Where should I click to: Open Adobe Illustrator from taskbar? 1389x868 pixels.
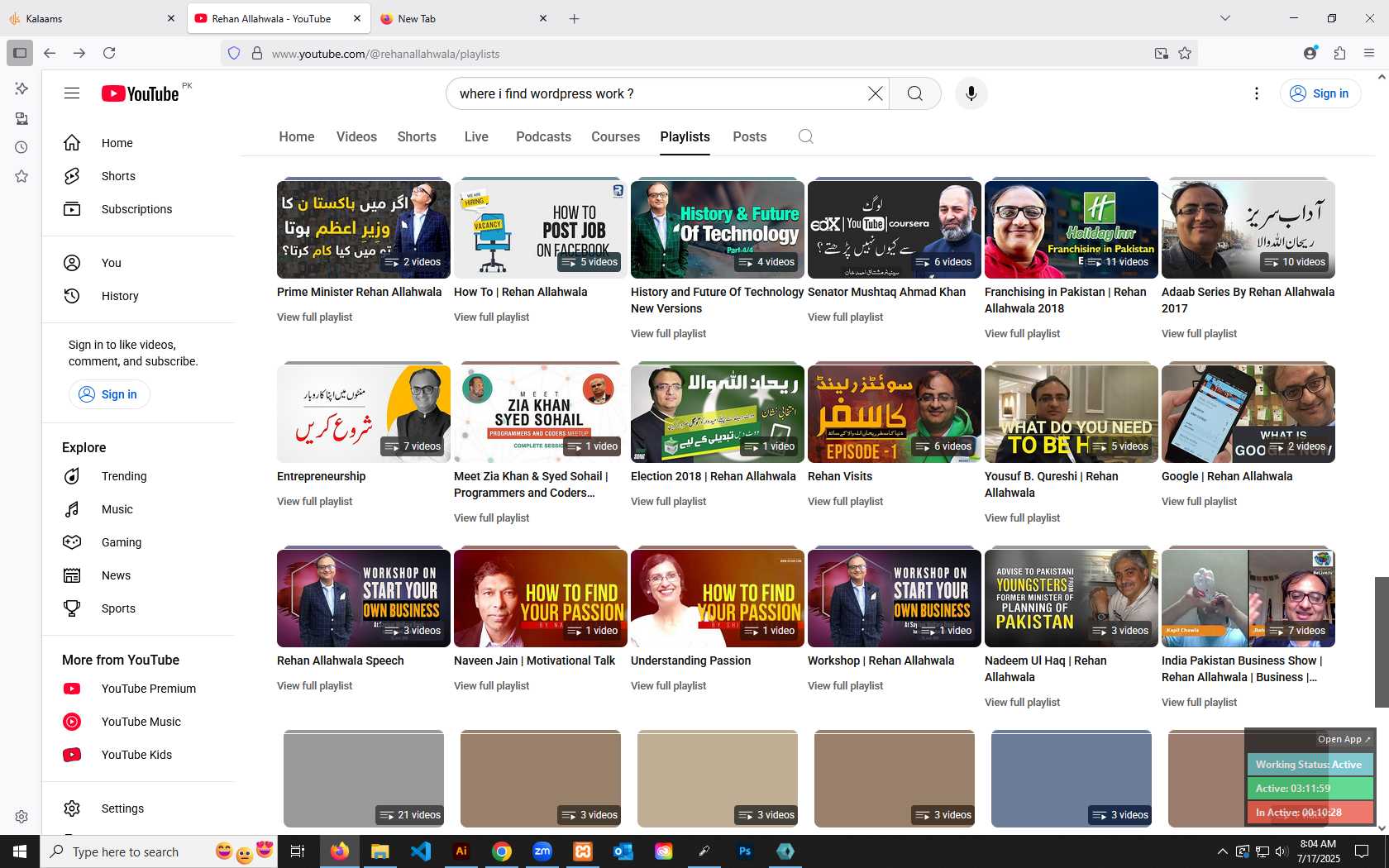tap(461, 851)
